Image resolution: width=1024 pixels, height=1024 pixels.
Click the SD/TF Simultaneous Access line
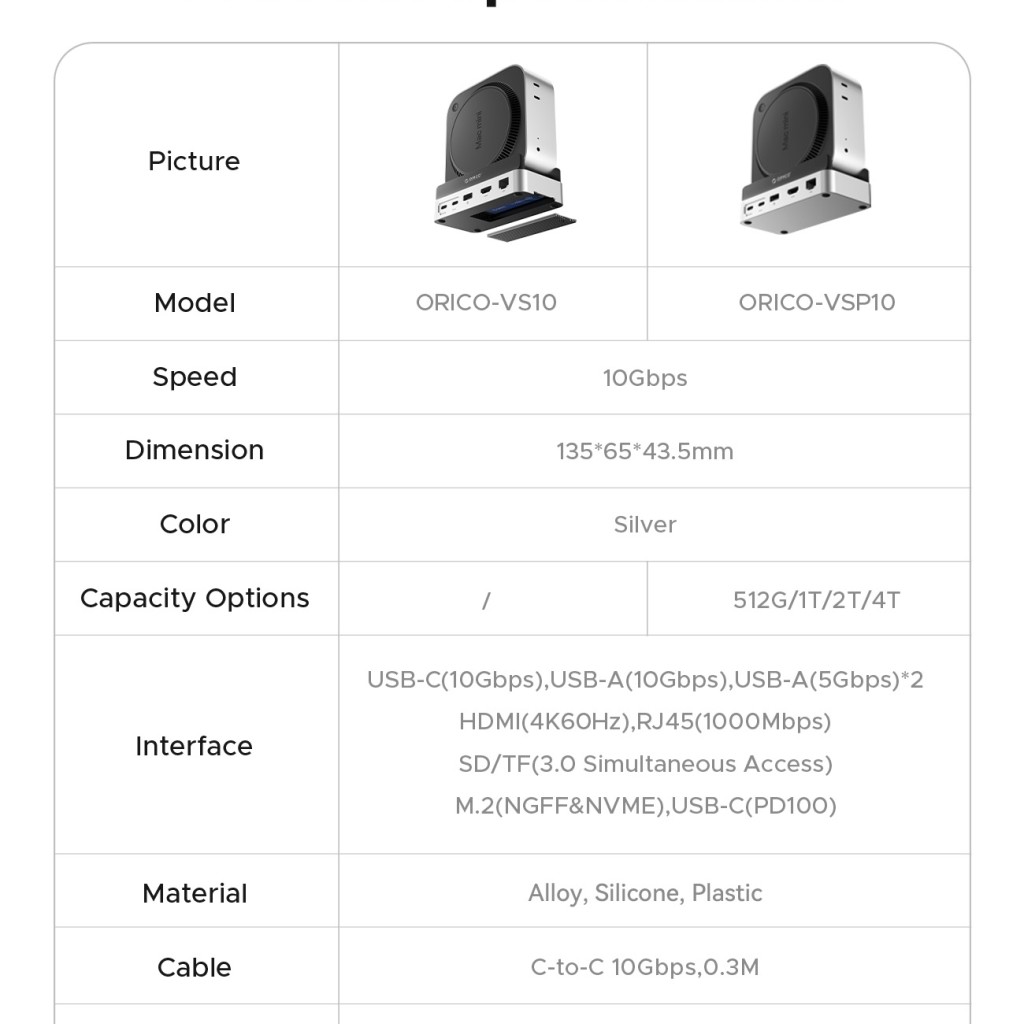pyautogui.click(x=645, y=763)
